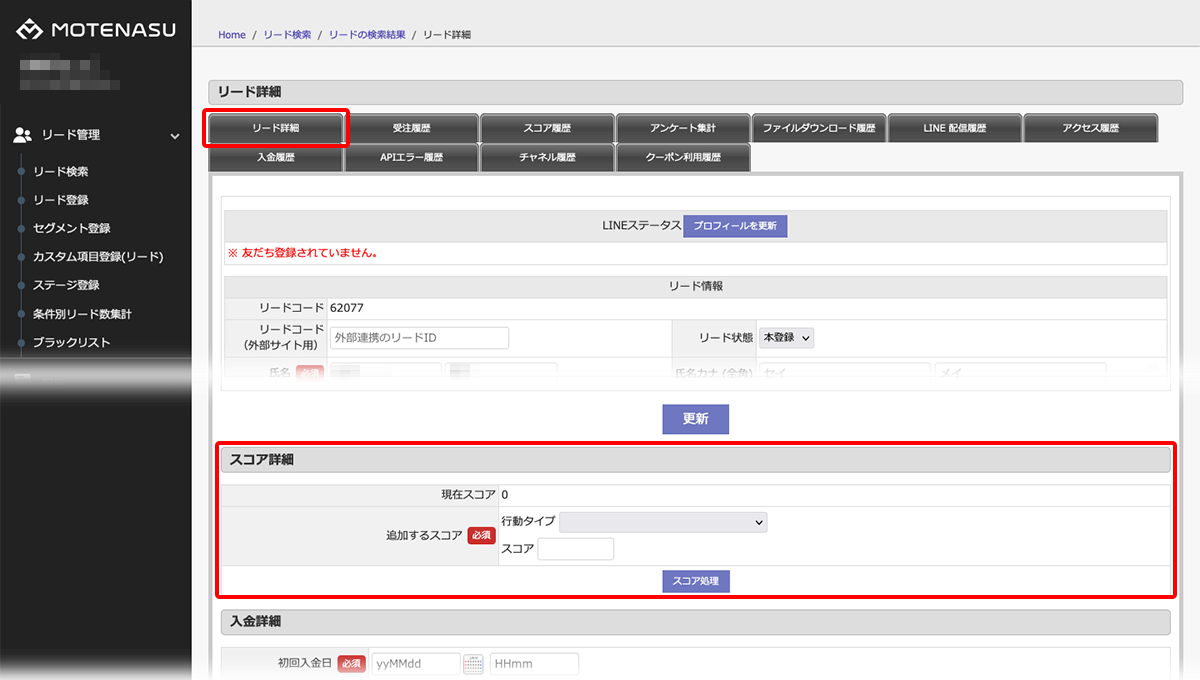Open the 行動タイプ dropdown
Screen dimensions: 1200x680
pos(663,522)
